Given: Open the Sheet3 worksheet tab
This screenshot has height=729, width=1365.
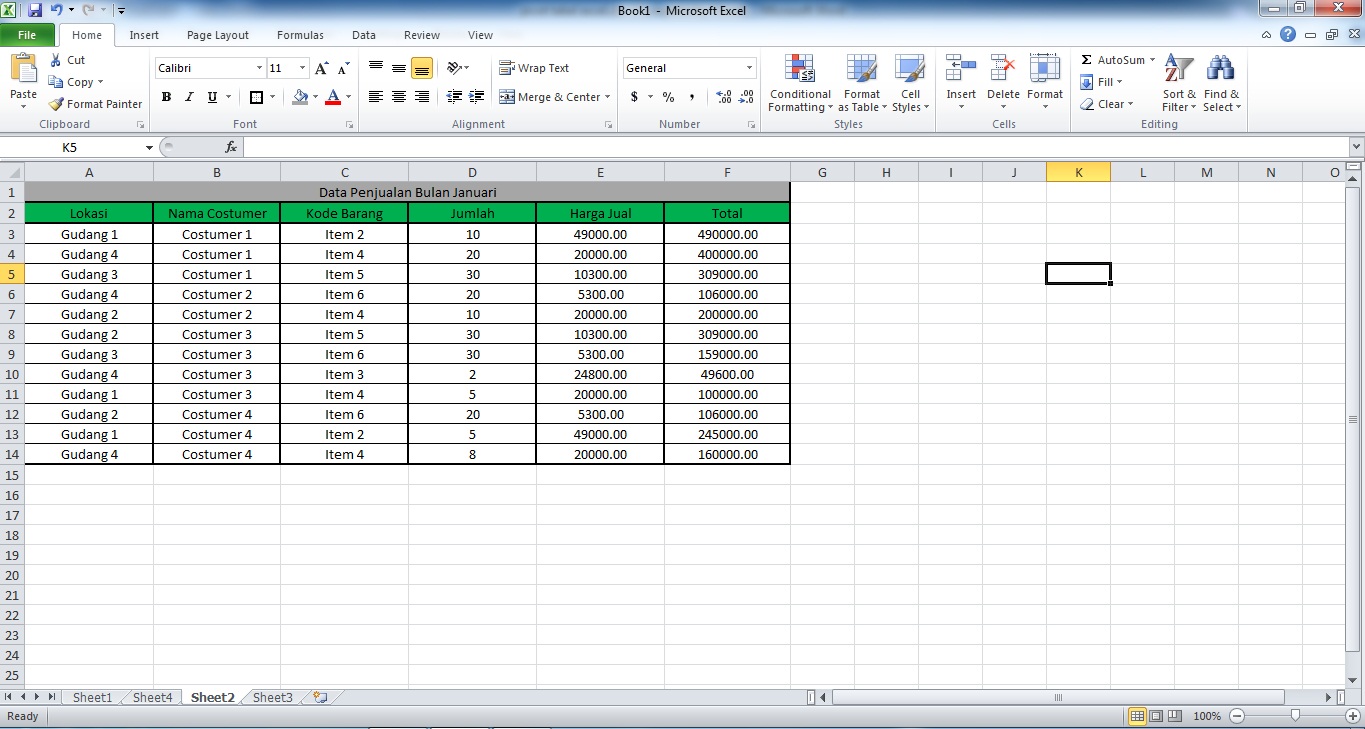Looking at the screenshot, I should (x=271, y=697).
